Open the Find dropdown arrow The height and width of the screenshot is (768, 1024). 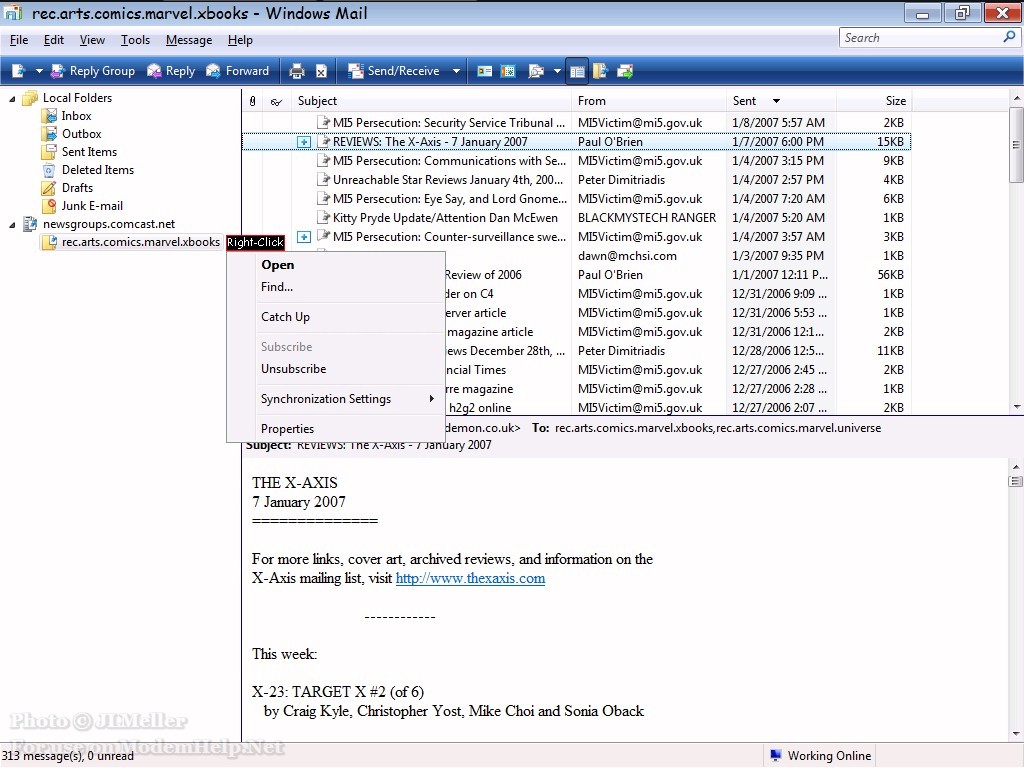click(556, 71)
